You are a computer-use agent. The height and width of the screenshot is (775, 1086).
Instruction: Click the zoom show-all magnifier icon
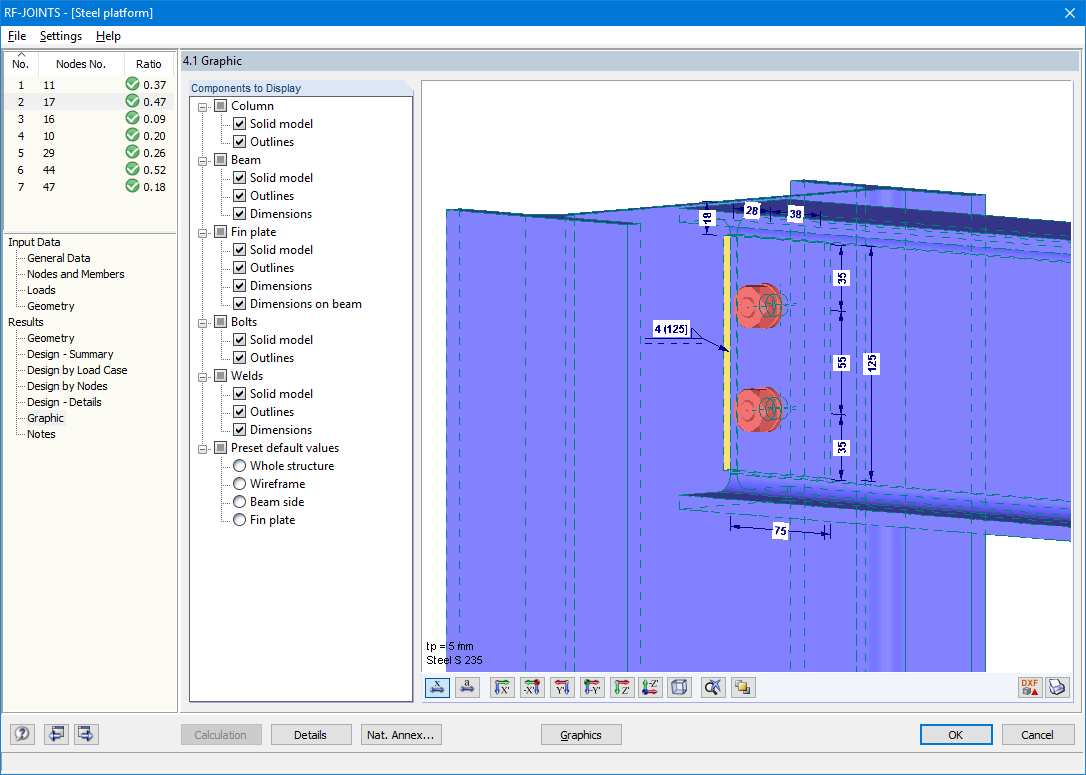coord(713,687)
